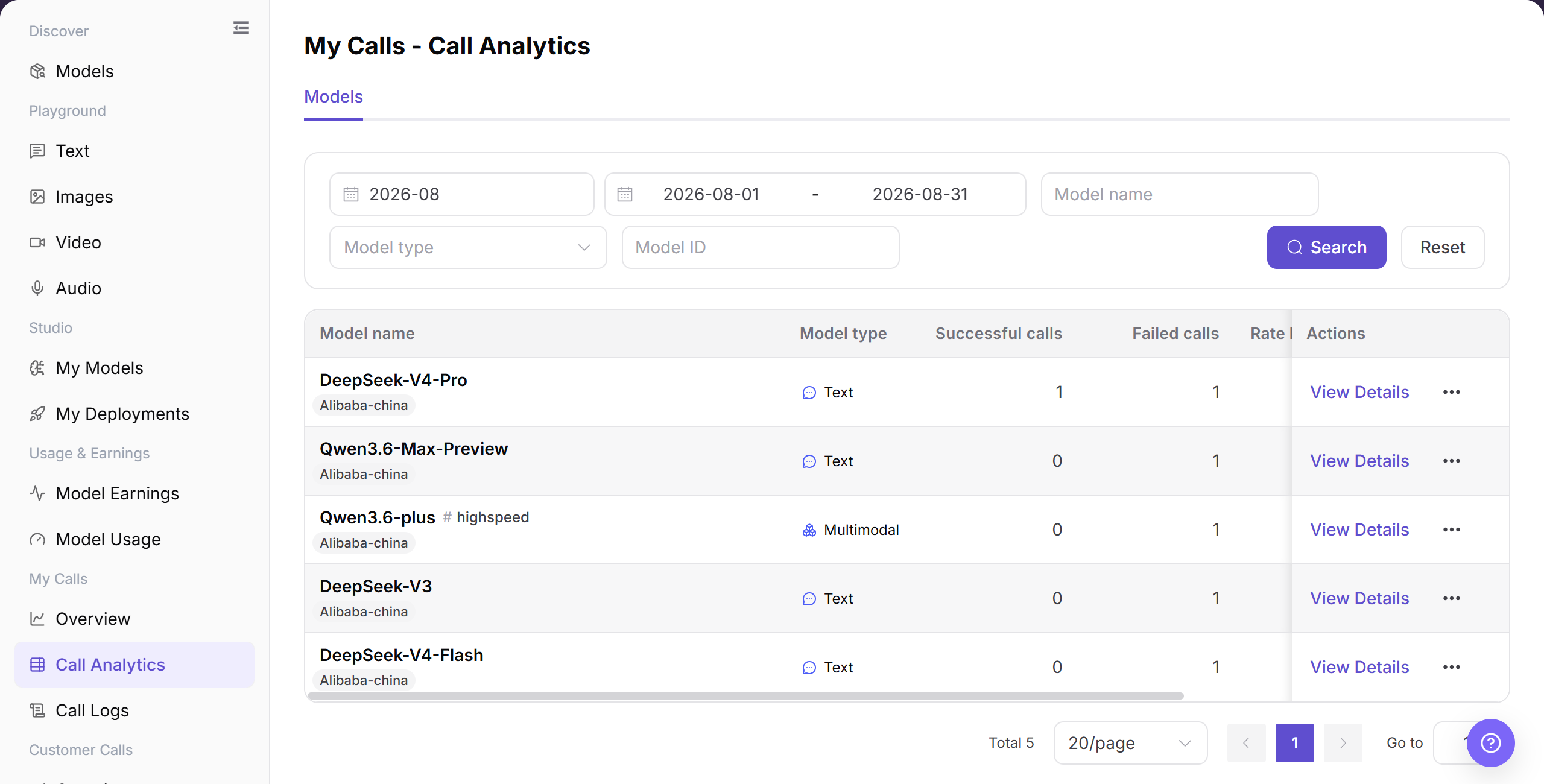Click the Call Logs list icon
Image resolution: width=1544 pixels, height=784 pixels.
pos(37,710)
